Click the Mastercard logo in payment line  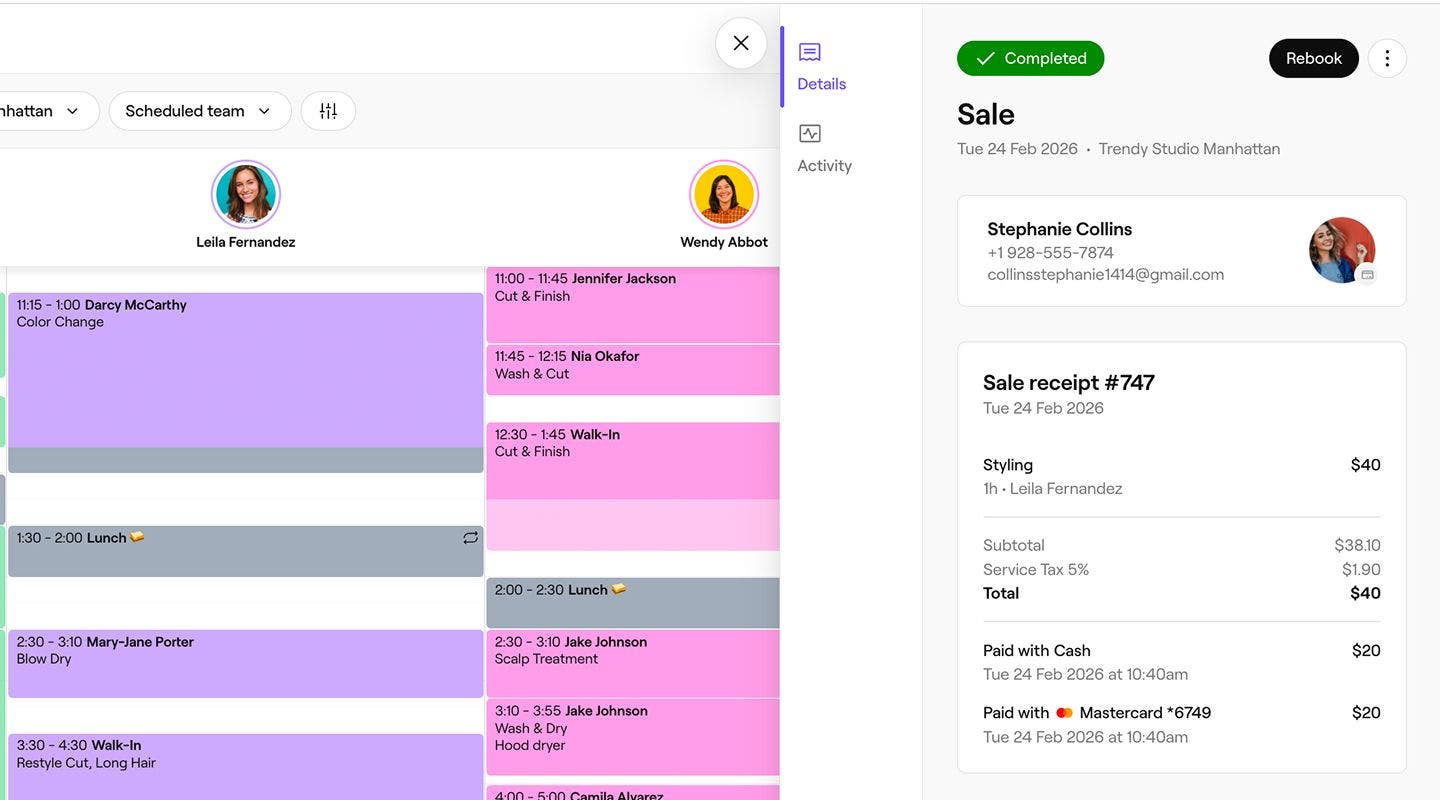coord(1064,713)
